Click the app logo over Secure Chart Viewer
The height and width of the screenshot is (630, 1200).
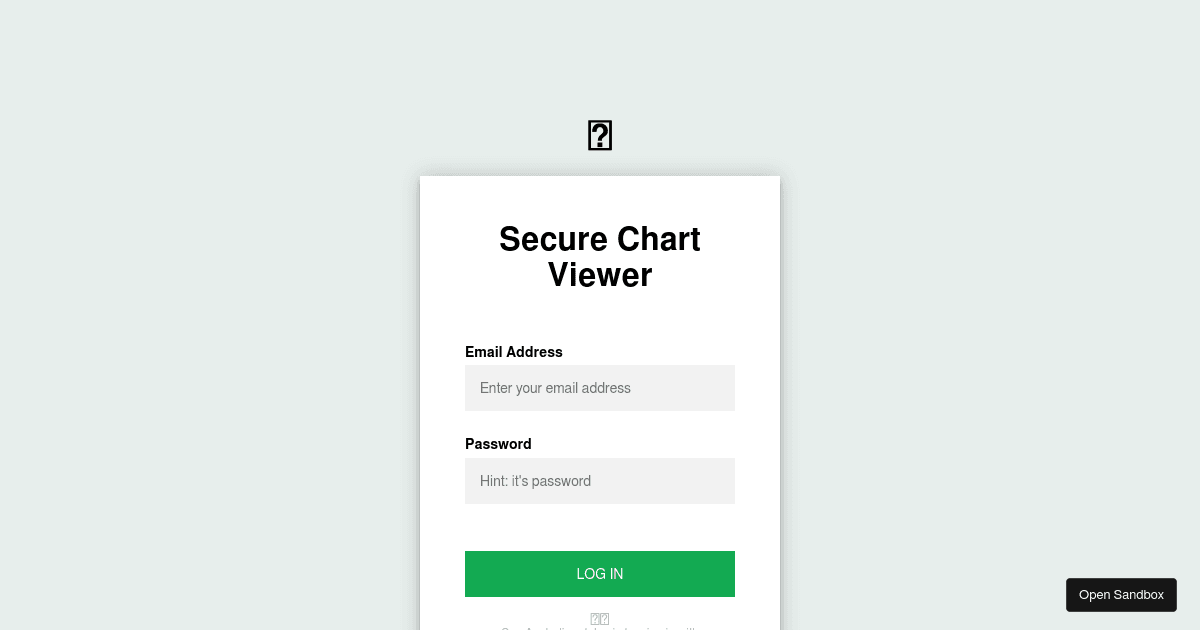pos(600,134)
